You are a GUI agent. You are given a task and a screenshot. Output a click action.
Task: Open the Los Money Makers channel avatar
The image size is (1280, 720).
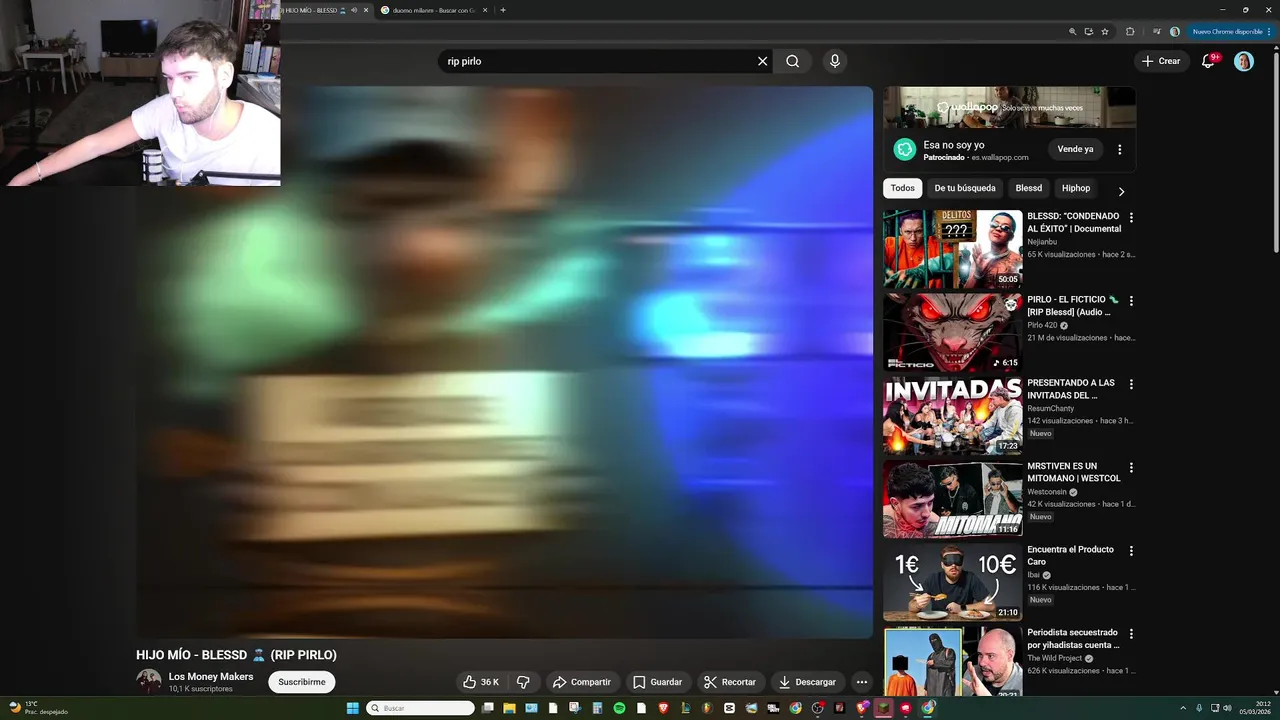(149, 681)
